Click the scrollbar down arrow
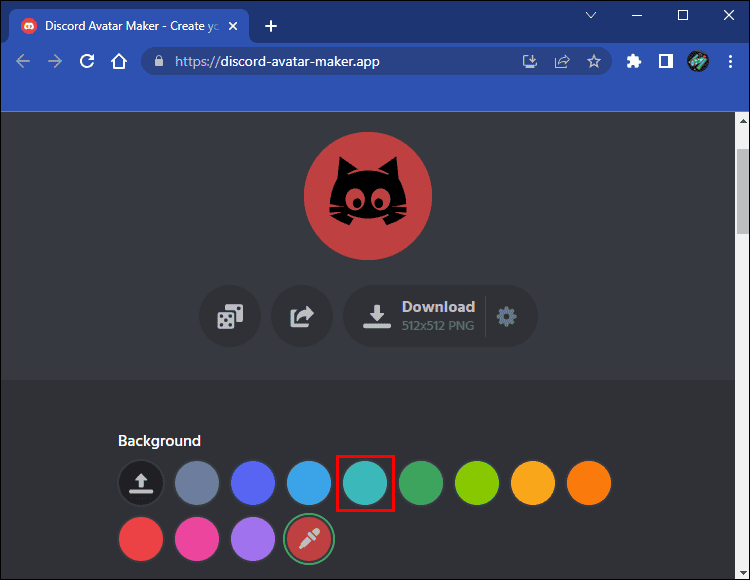 click(x=742, y=572)
